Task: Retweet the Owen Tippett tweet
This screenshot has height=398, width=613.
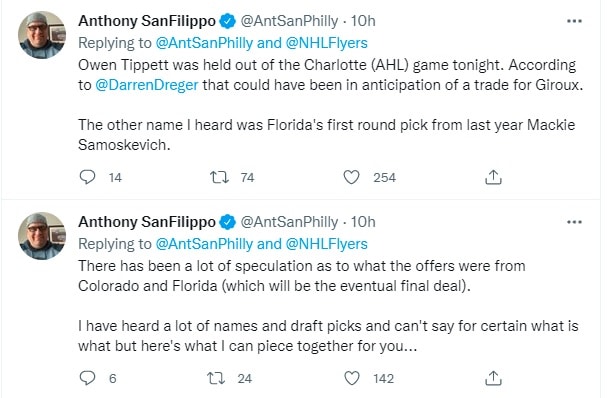Action: pyautogui.click(x=219, y=177)
